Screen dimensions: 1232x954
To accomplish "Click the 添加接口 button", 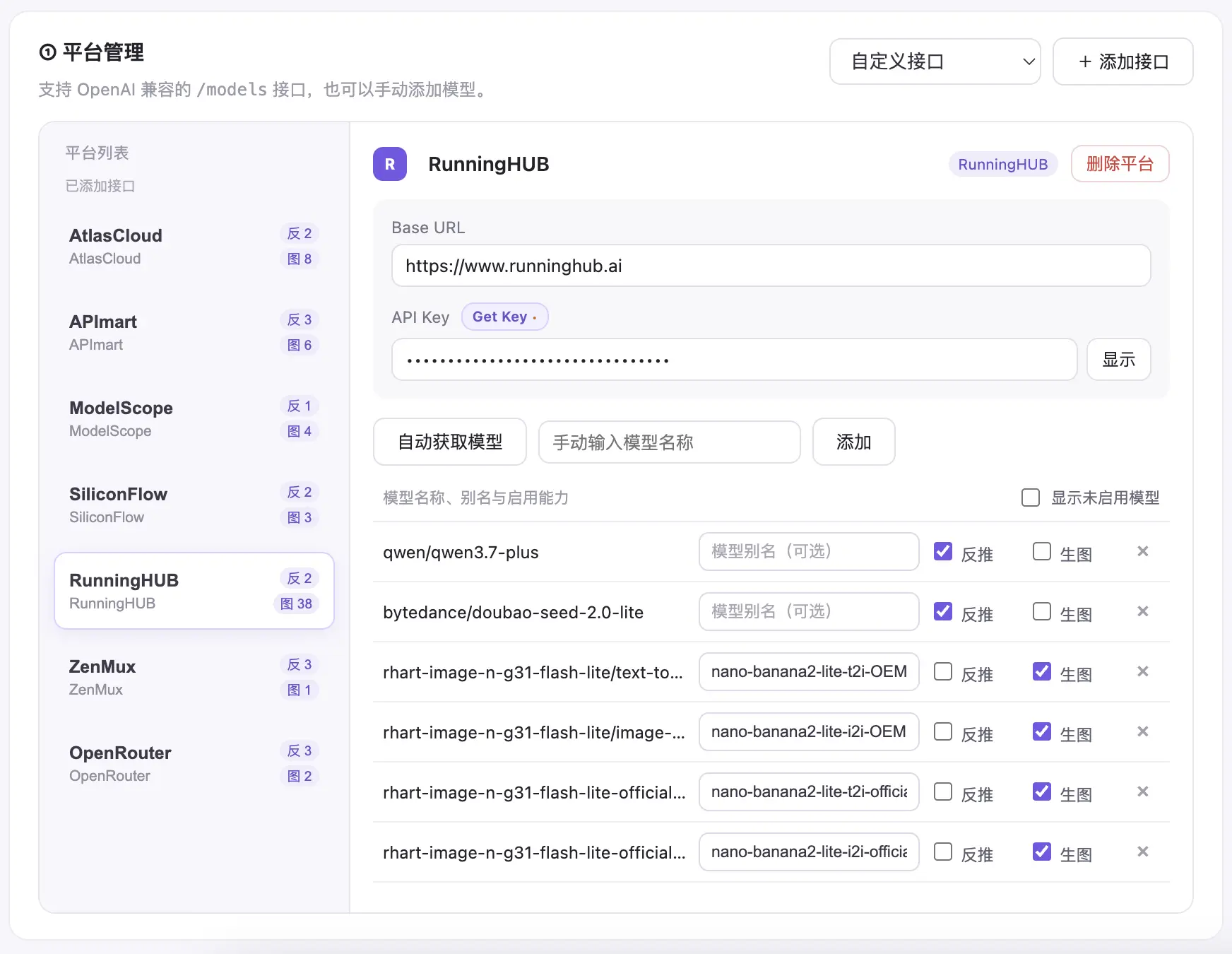I will [x=1123, y=61].
